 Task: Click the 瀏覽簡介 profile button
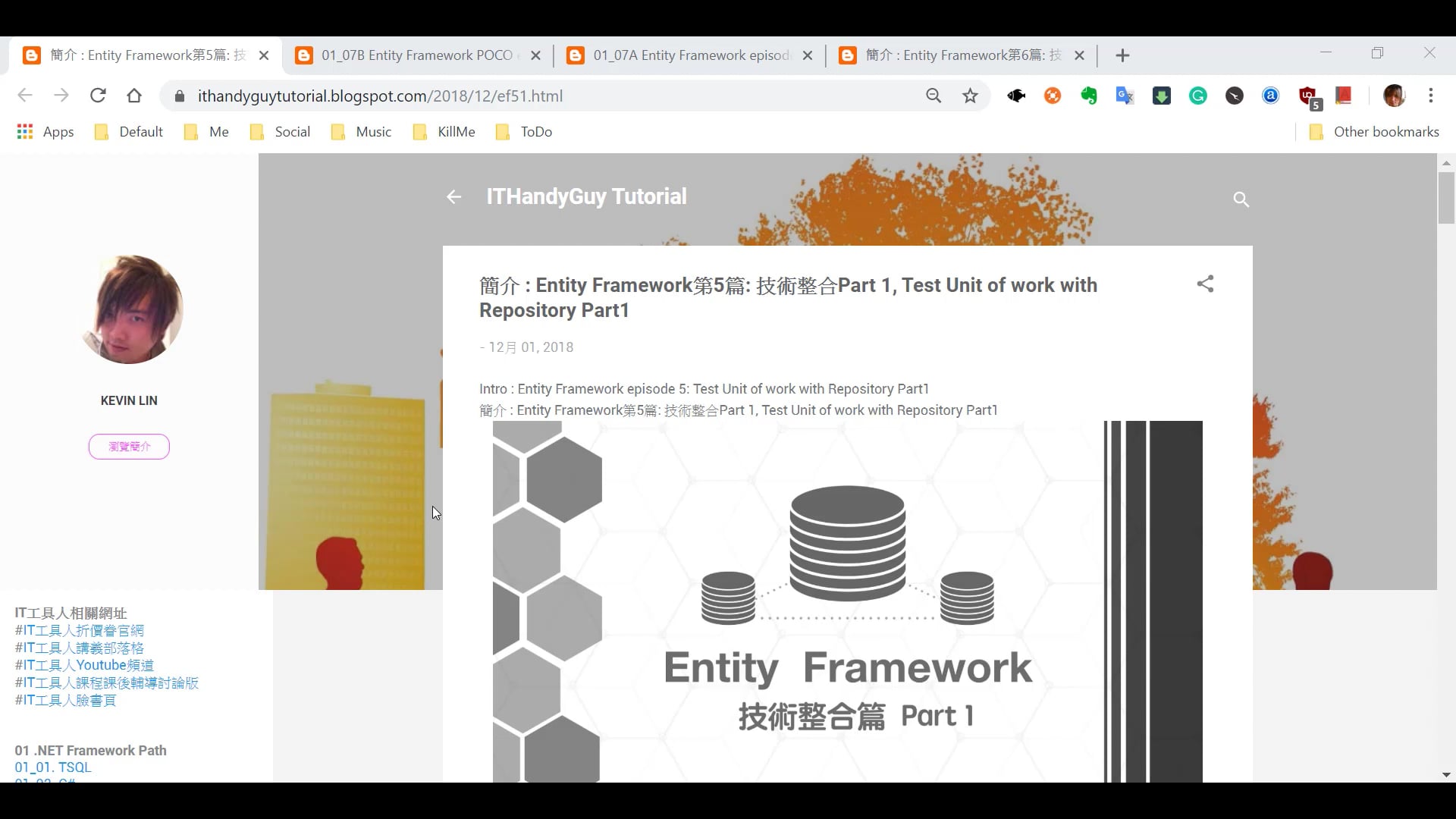(128, 447)
